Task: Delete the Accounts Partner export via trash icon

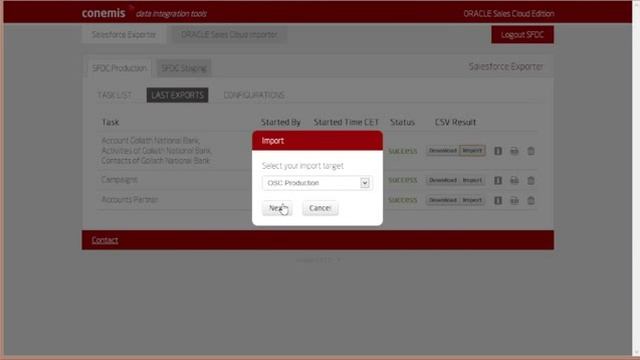Action: coord(531,200)
